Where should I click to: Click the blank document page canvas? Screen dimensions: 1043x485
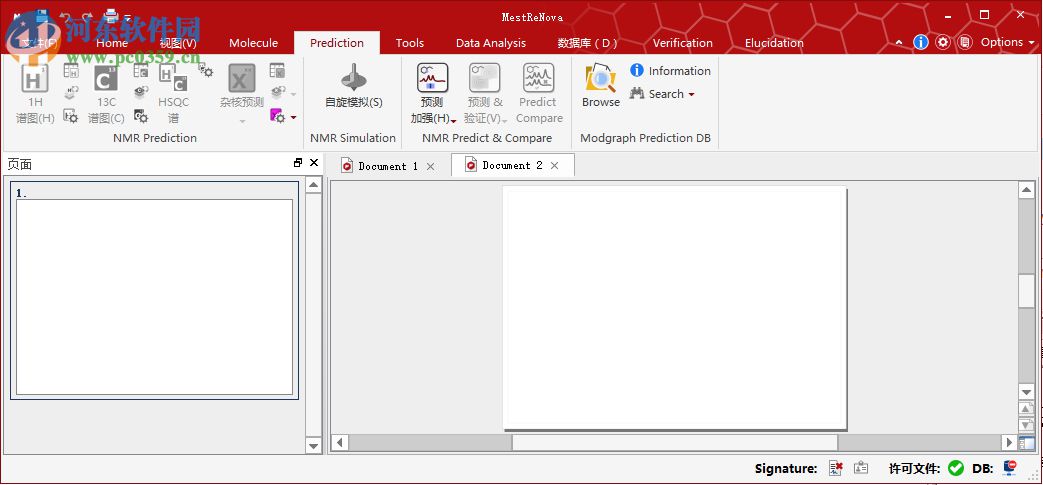674,308
